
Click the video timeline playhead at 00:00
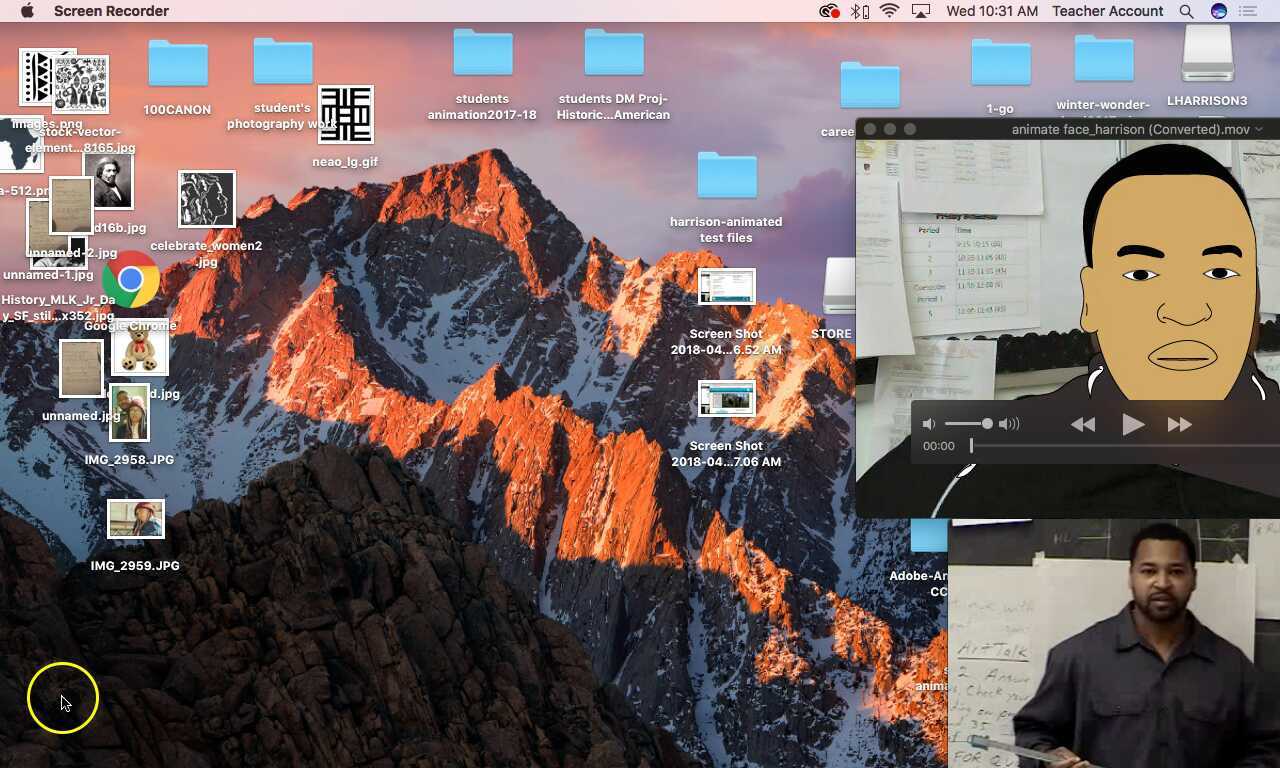coord(971,446)
